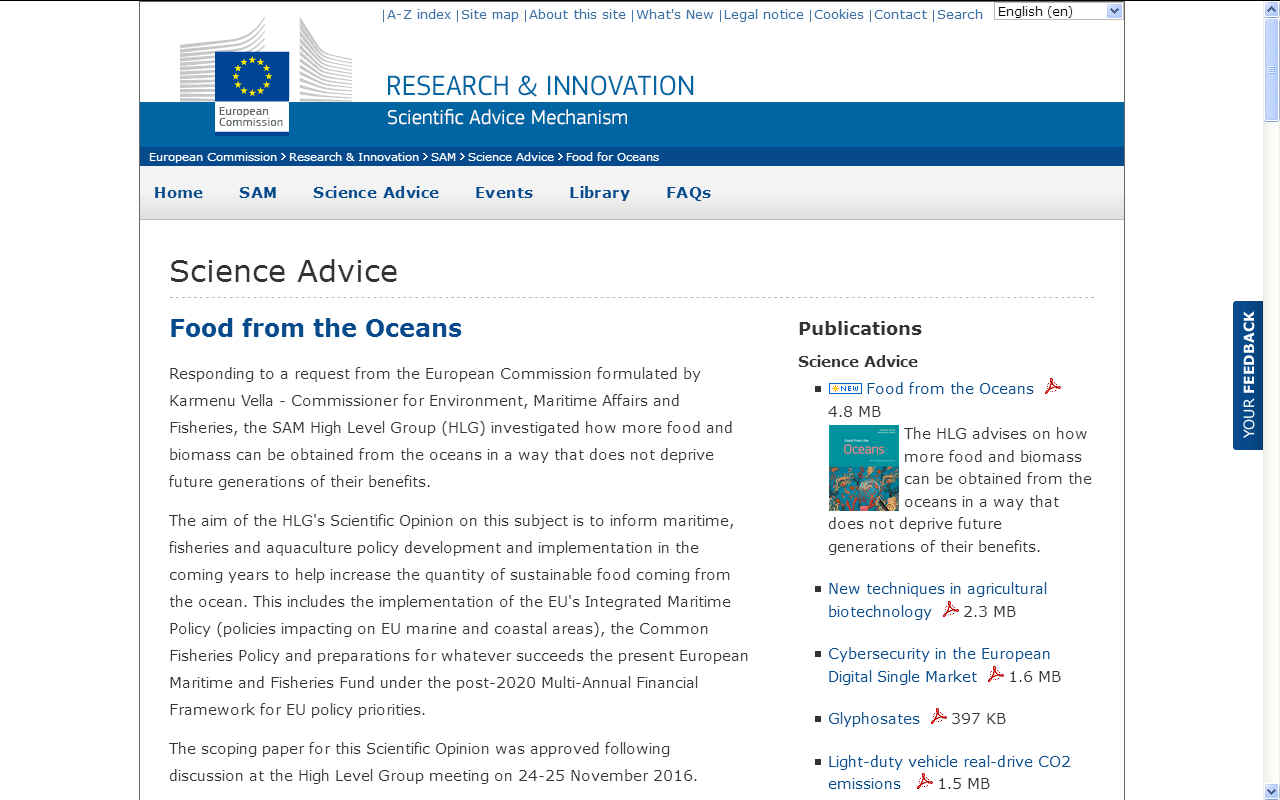Click the RESEARCH & INNOVATION header title

click(x=540, y=86)
